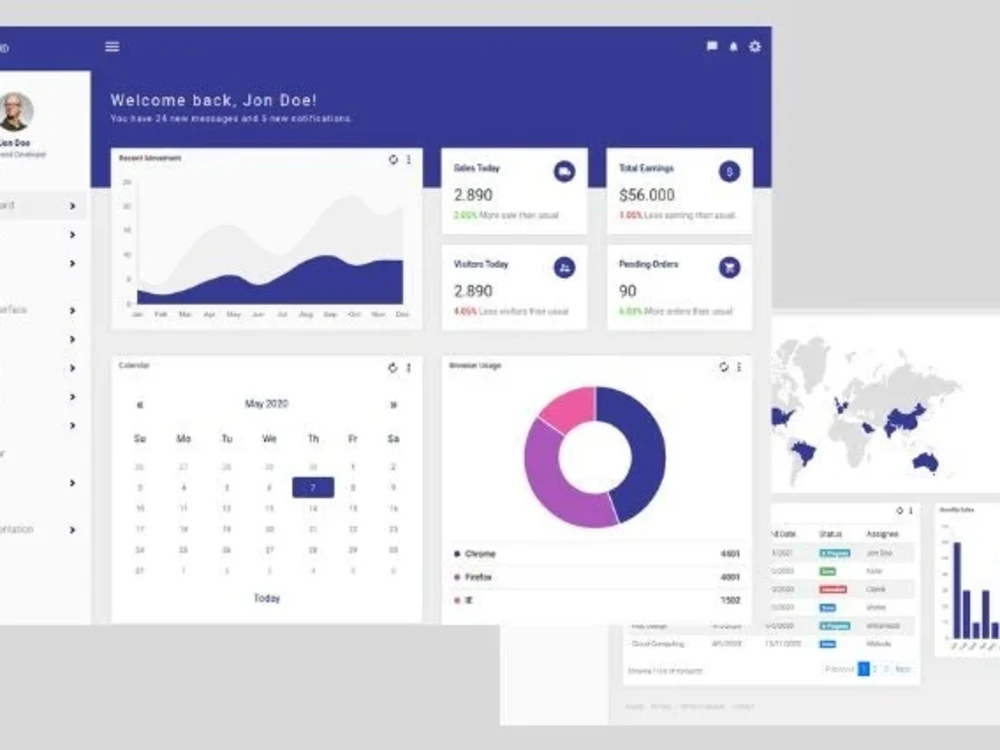Click the IE row in Browser Usage legend
This screenshot has height=750, width=1000.
(596, 600)
